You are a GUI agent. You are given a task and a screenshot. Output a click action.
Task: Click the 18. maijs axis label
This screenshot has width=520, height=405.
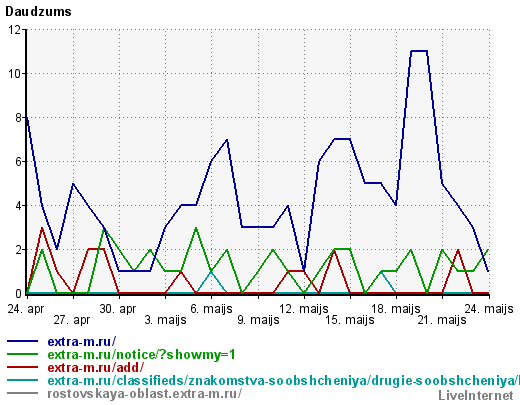click(396, 309)
